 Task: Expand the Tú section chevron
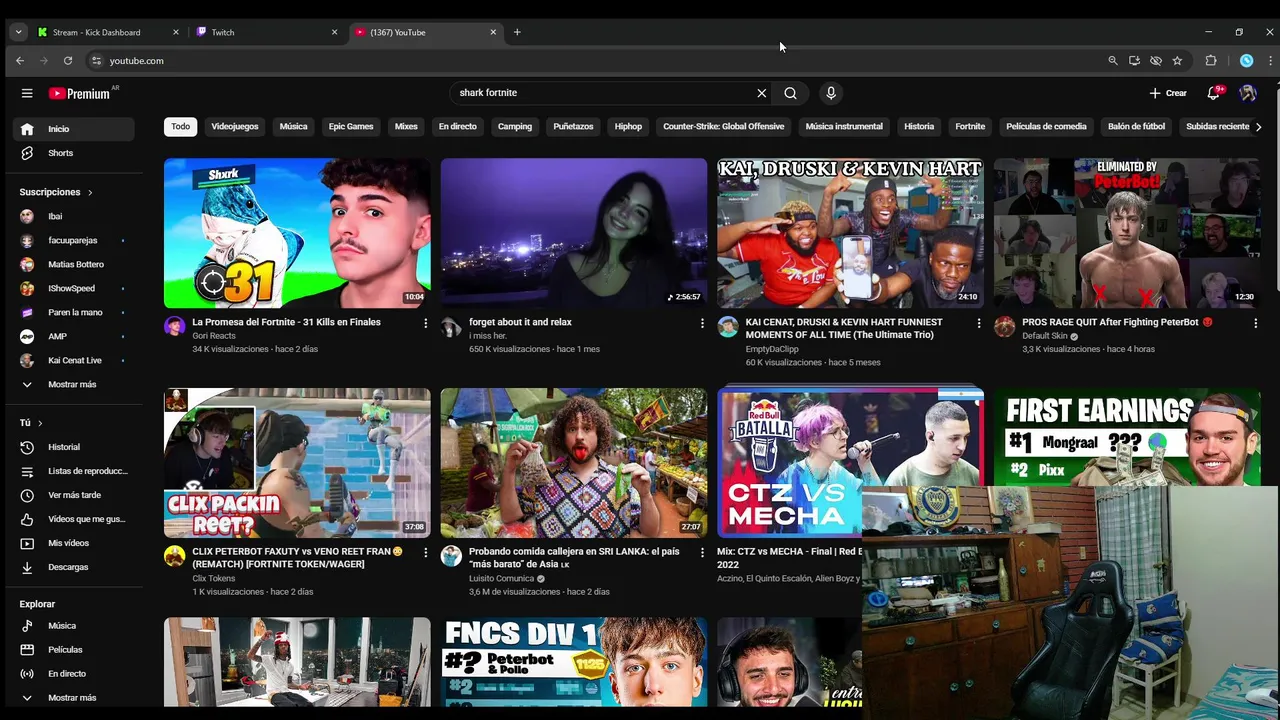(x=38, y=423)
